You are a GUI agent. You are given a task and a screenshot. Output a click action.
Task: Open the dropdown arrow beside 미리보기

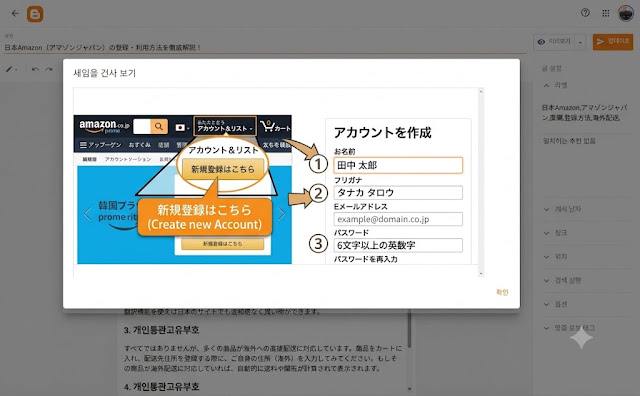[x=580, y=42]
